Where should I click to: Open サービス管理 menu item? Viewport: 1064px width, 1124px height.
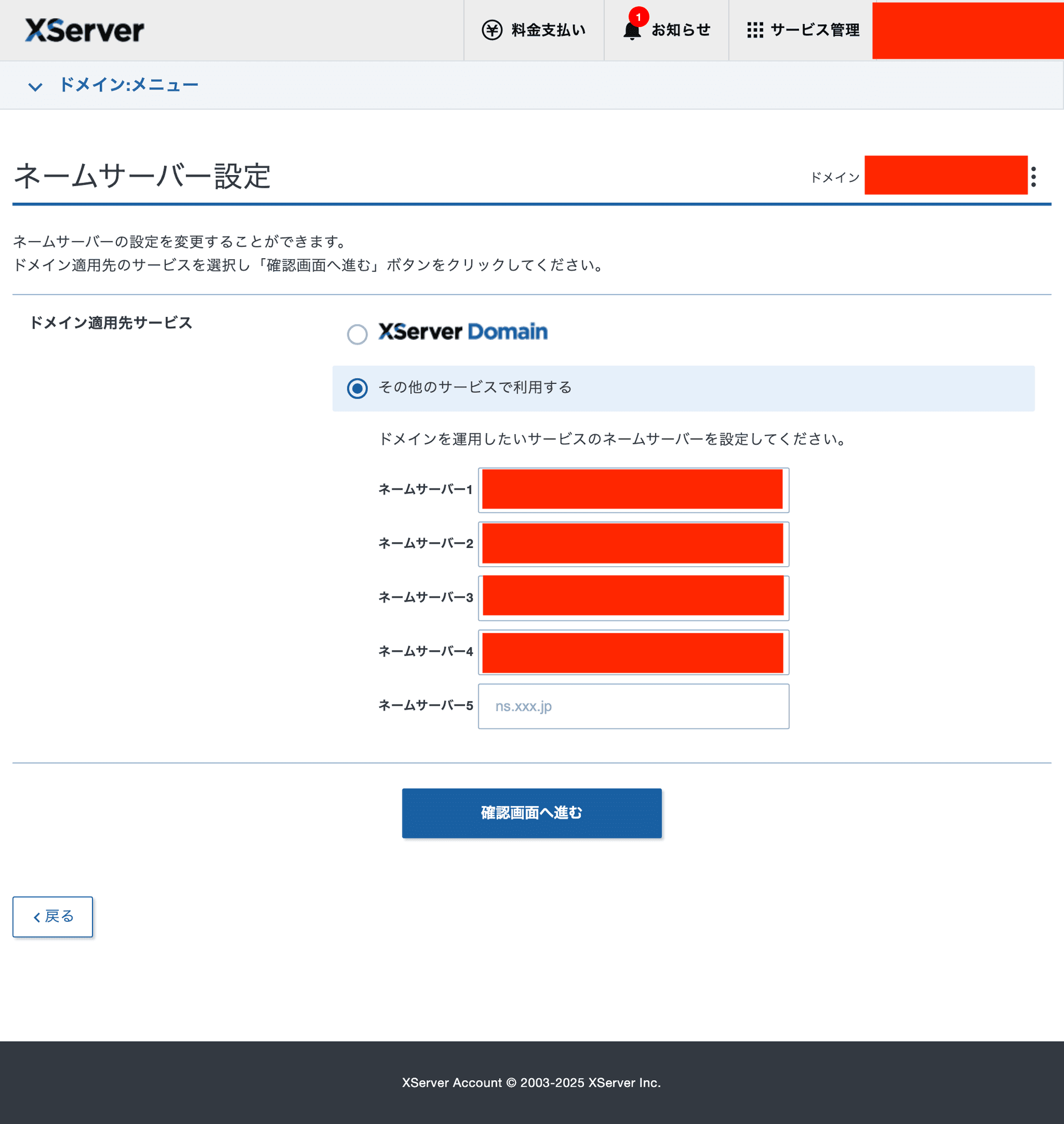[x=802, y=30]
